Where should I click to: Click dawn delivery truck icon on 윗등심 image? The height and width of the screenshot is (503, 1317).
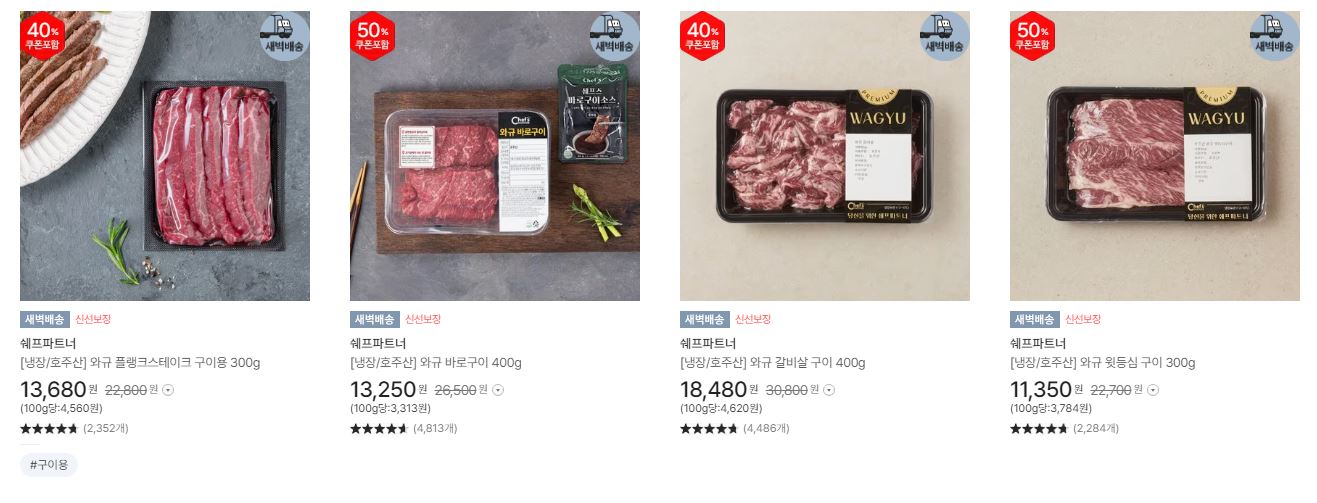tap(1275, 36)
